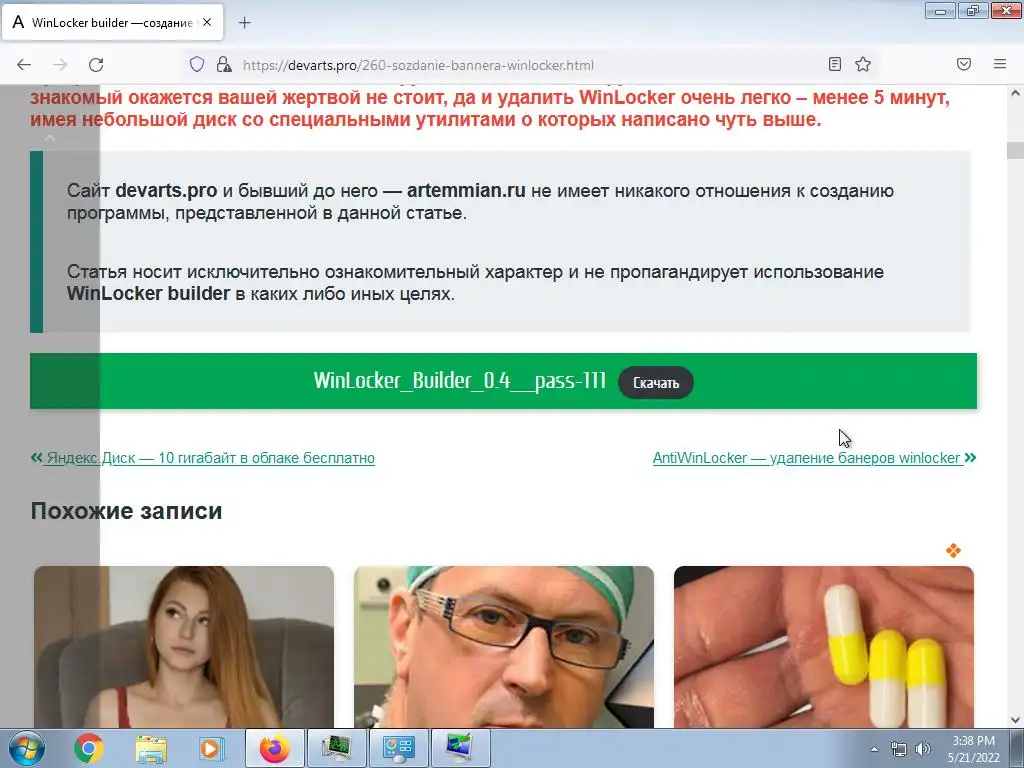Open the system monitor taskbar app
This screenshot has width=1024, height=768.
coord(336,748)
